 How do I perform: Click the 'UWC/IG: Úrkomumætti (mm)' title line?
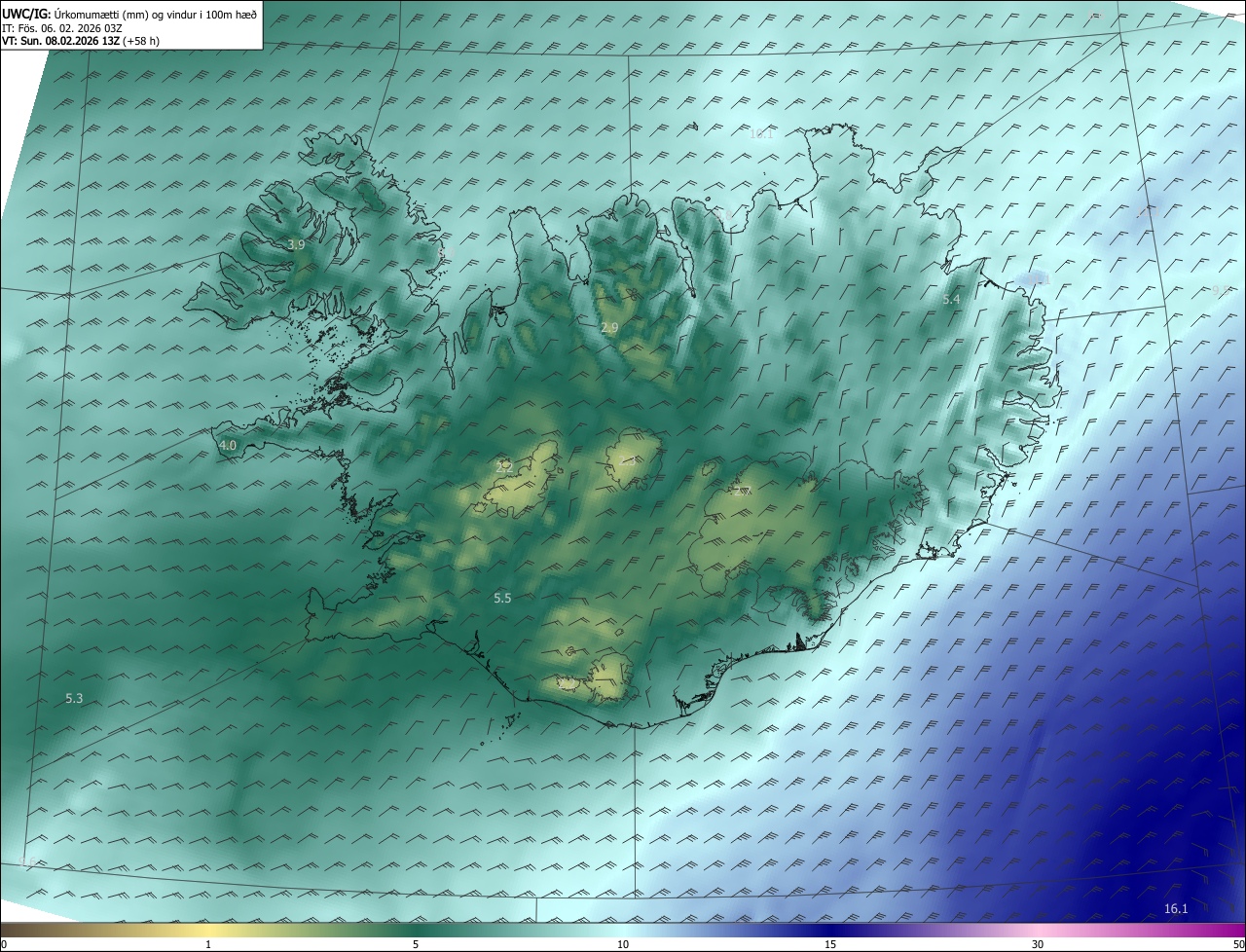(x=129, y=14)
